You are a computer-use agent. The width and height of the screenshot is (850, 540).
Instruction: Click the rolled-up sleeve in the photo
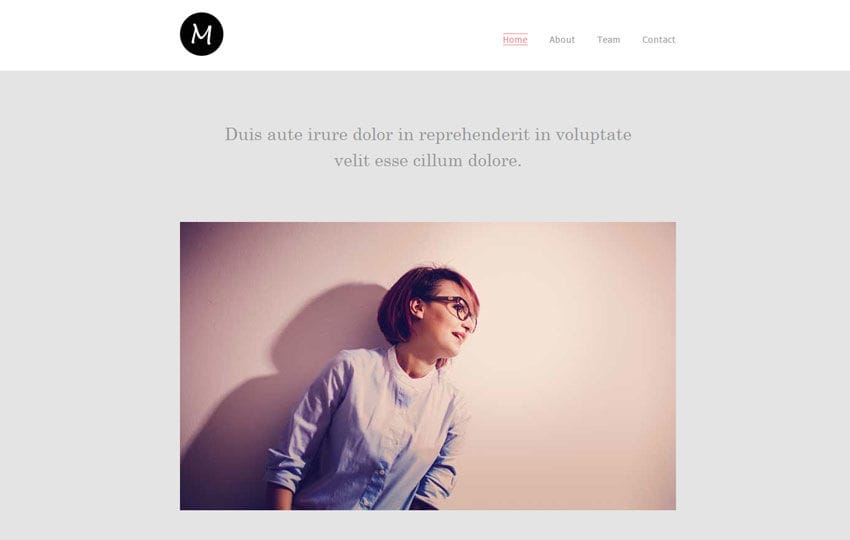(x=285, y=471)
